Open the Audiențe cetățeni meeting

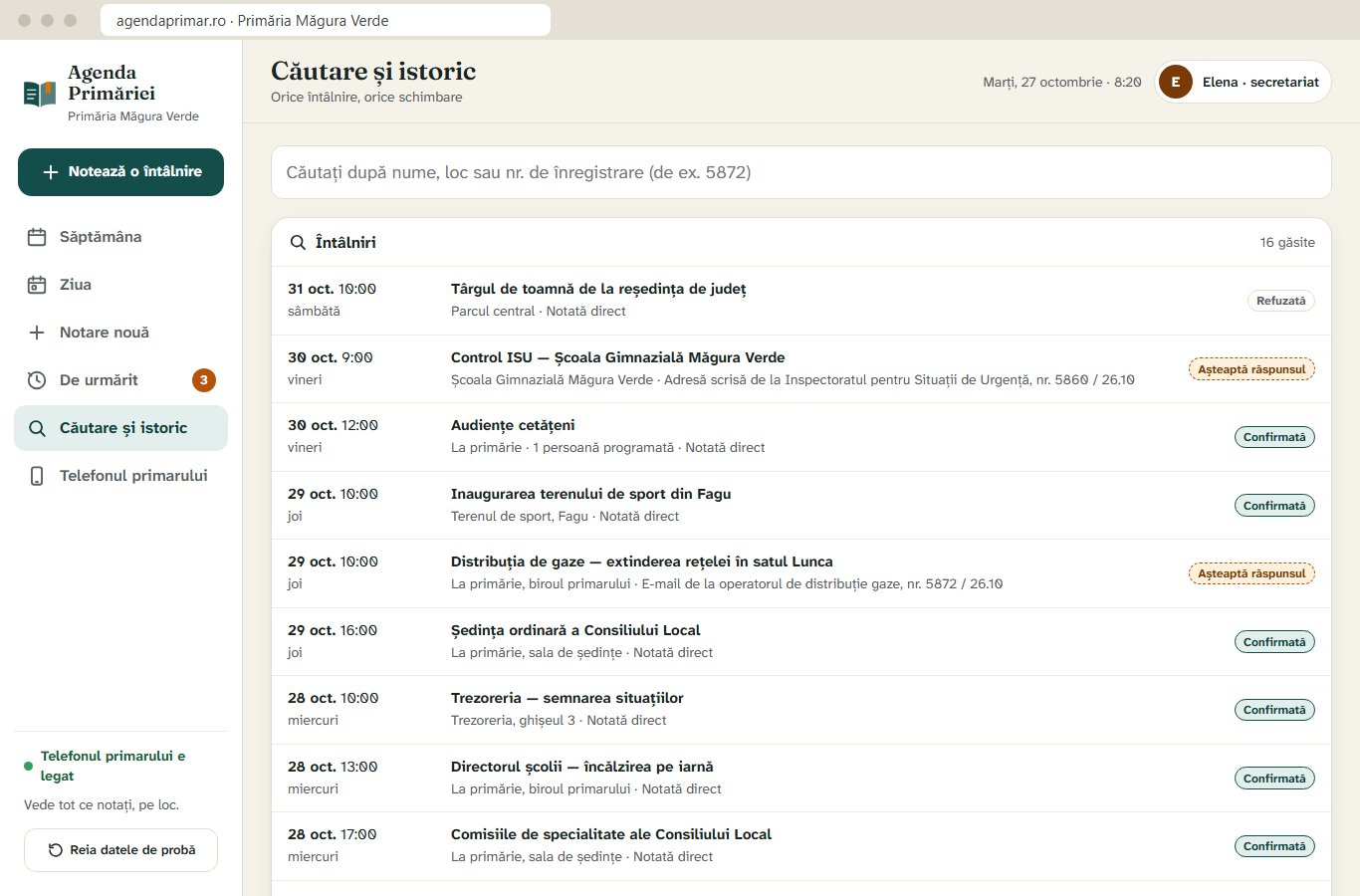point(801,437)
